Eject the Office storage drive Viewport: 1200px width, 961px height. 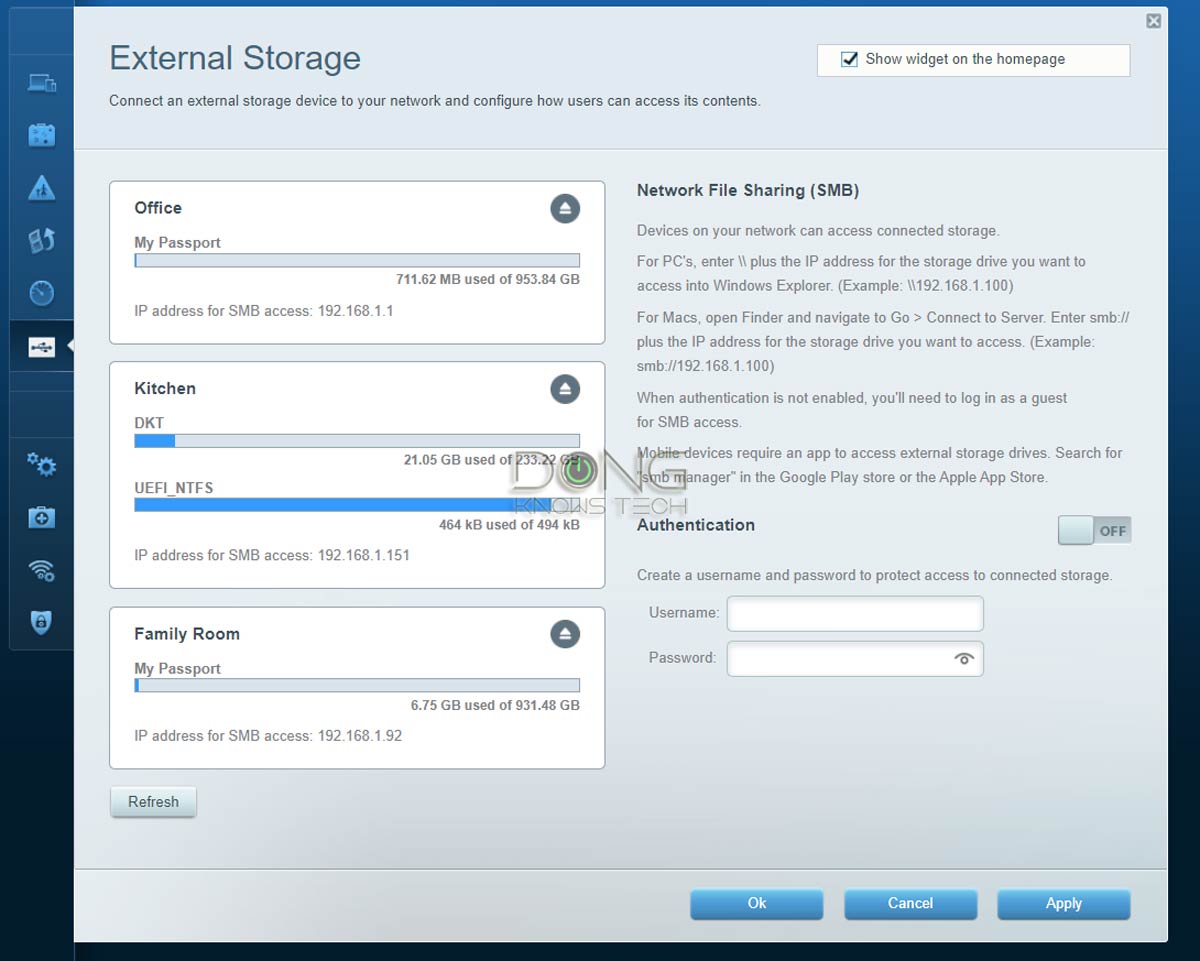click(x=565, y=209)
